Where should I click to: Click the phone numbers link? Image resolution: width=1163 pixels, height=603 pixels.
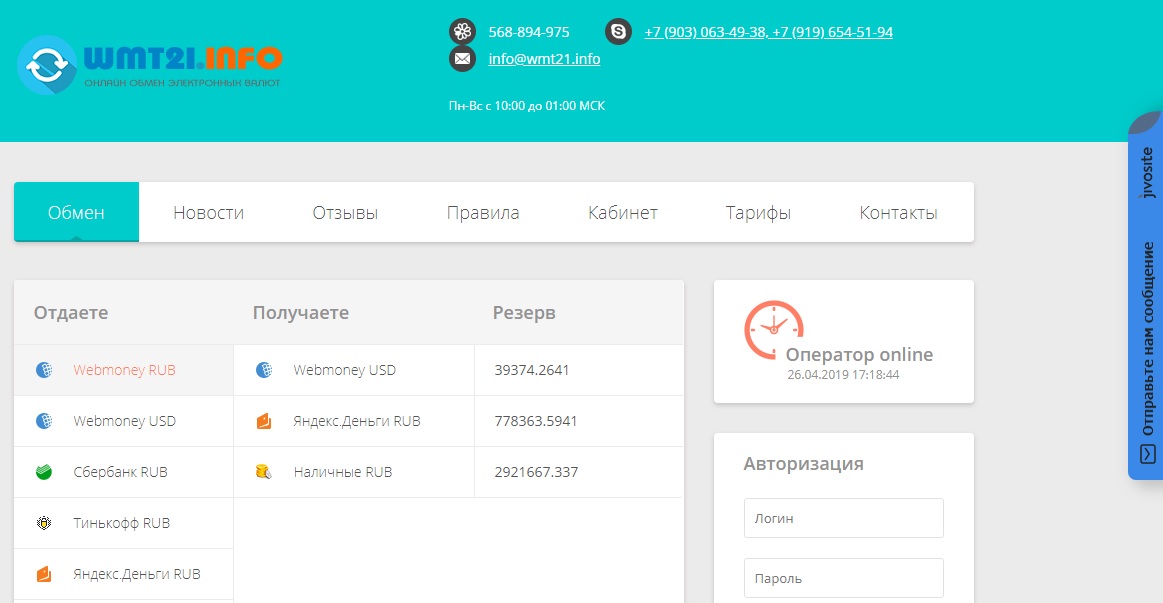click(x=768, y=32)
